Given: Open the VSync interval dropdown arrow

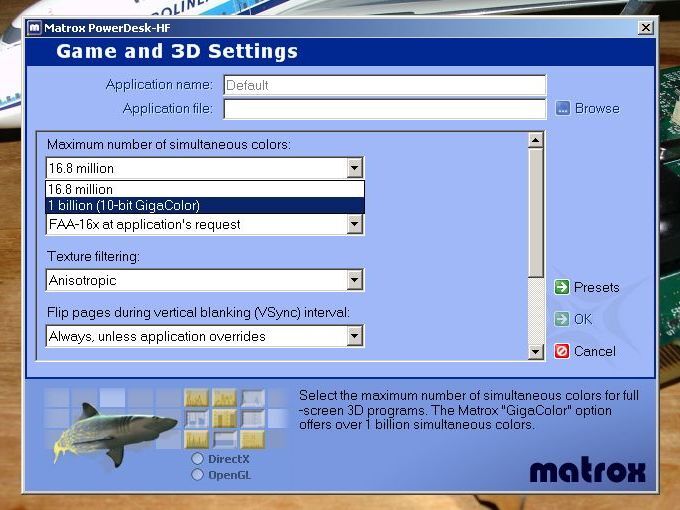Looking at the screenshot, I should pyautogui.click(x=354, y=336).
